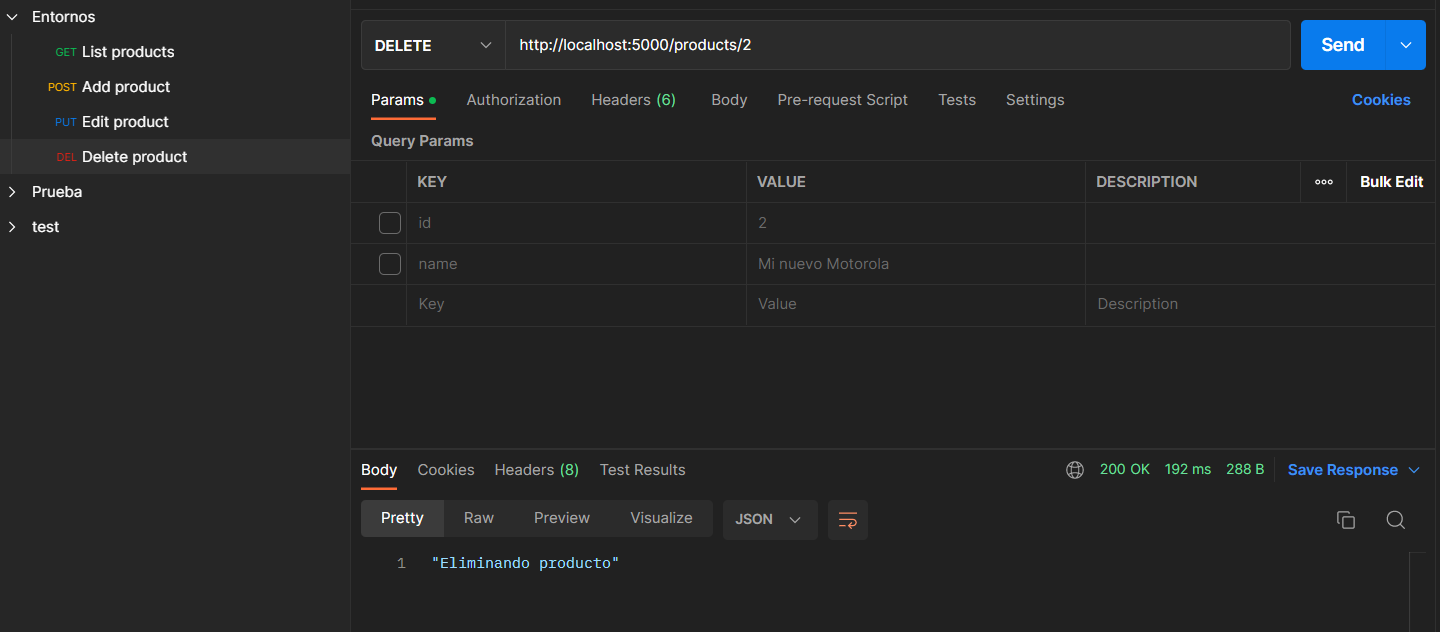Click the globe network icon near status
Viewport: 1440px width, 632px height.
pyautogui.click(x=1075, y=470)
